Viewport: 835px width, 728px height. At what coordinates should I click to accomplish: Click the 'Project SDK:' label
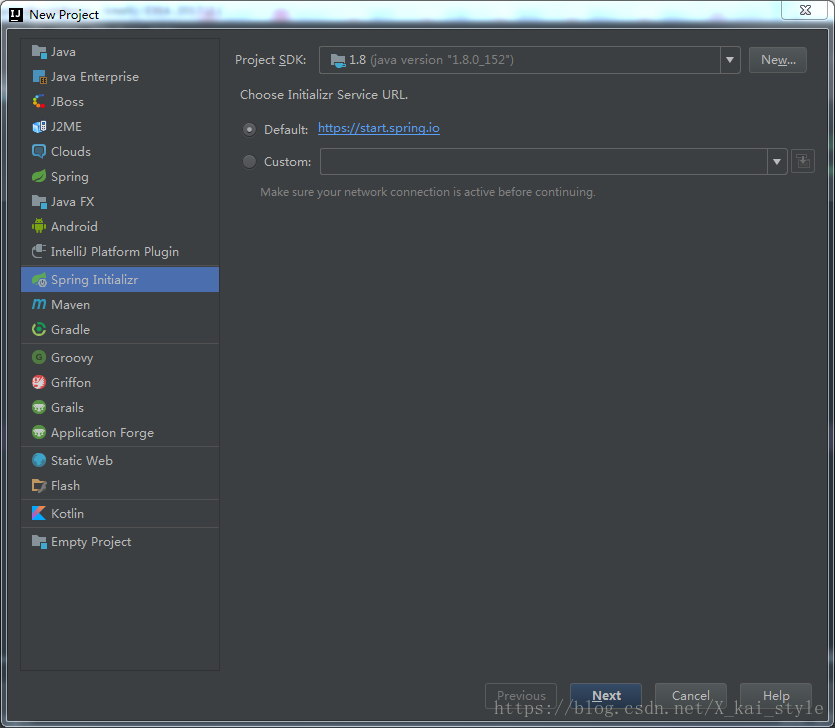271,60
